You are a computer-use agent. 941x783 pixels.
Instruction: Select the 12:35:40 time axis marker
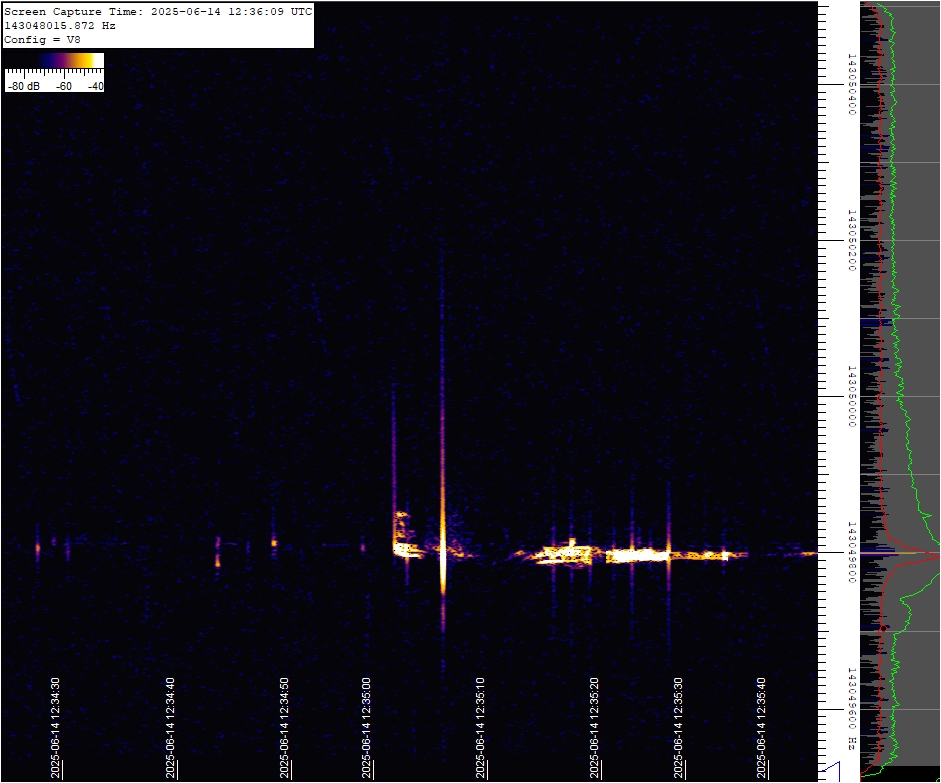[761, 728]
